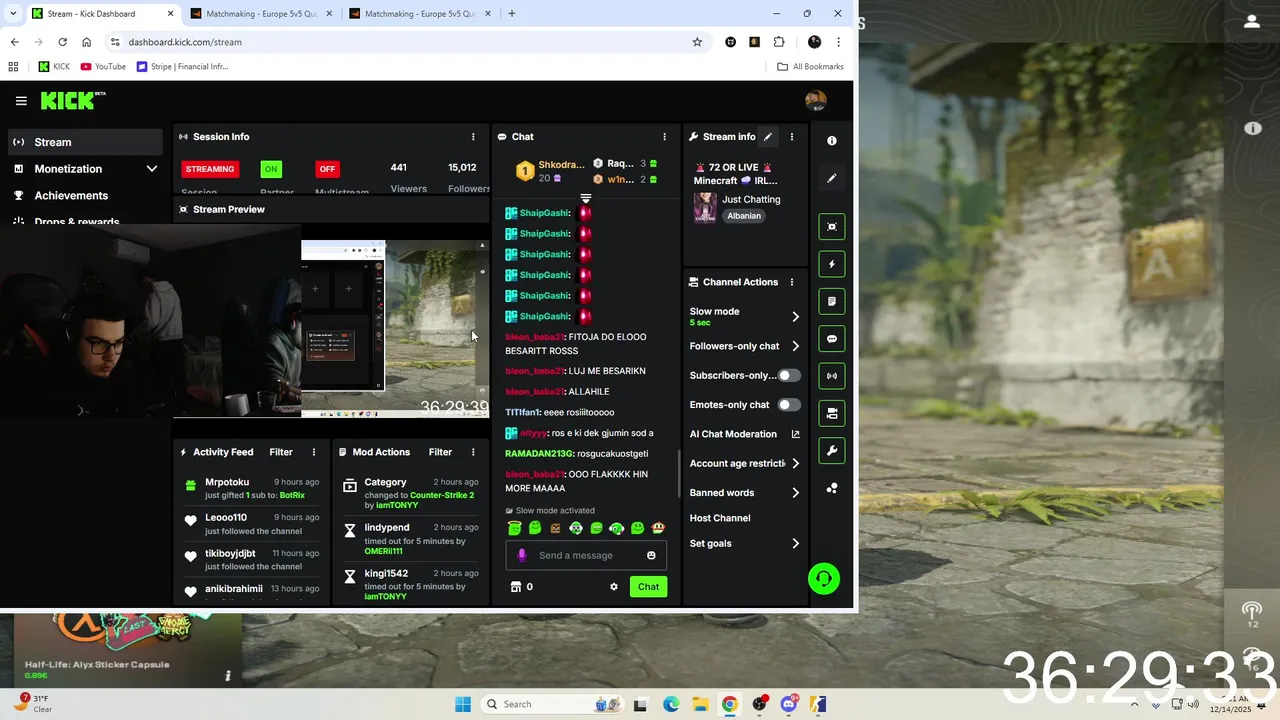Screen dimensions: 1280x720
Task: Select the Just Chatting category thumbnail
Action: 705,208
